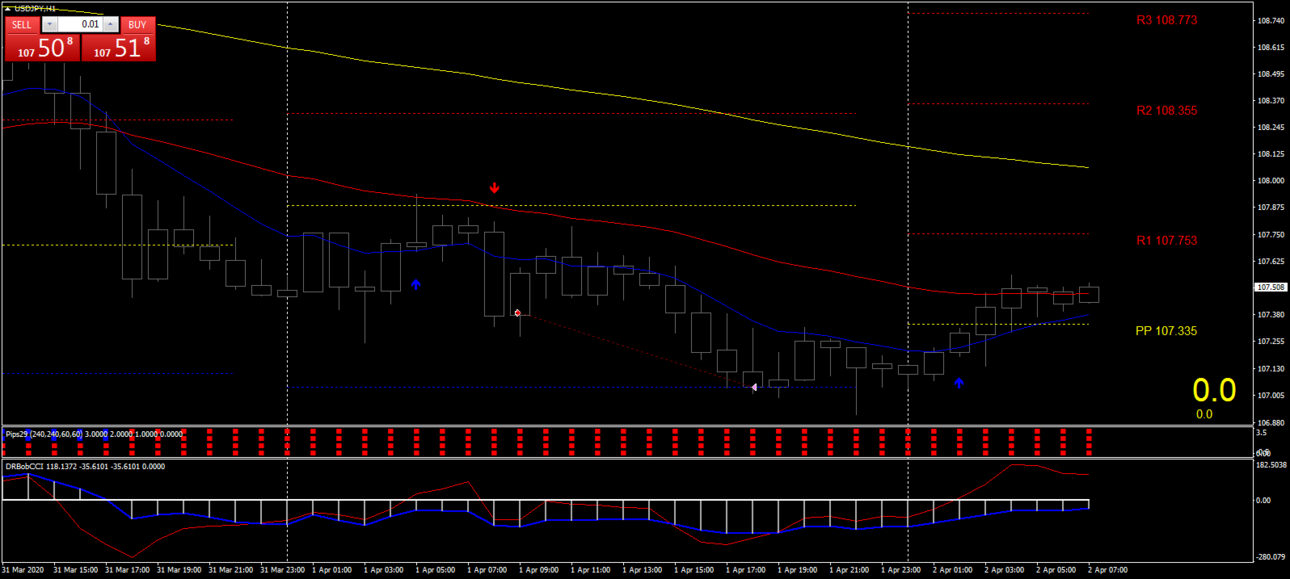Click the 2 Apr 07:00 time label
1290x579 pixels.
click(1107, 570)
